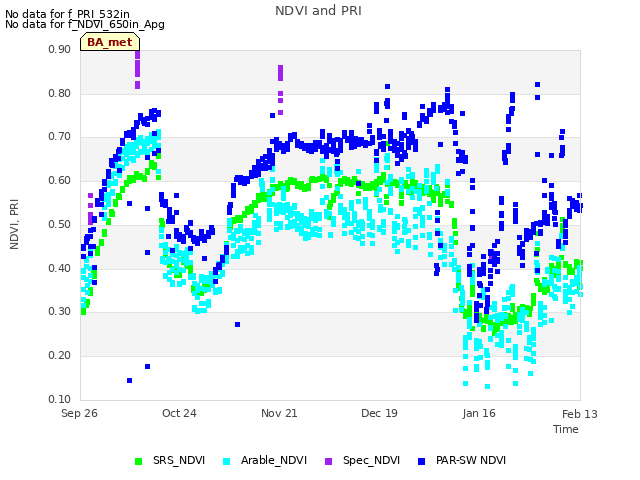Screen dimensions: 640x480
Task: Click the 'NDVI, PRI' y-axis title
Action: pyautogui.click(x=14, y=224)
